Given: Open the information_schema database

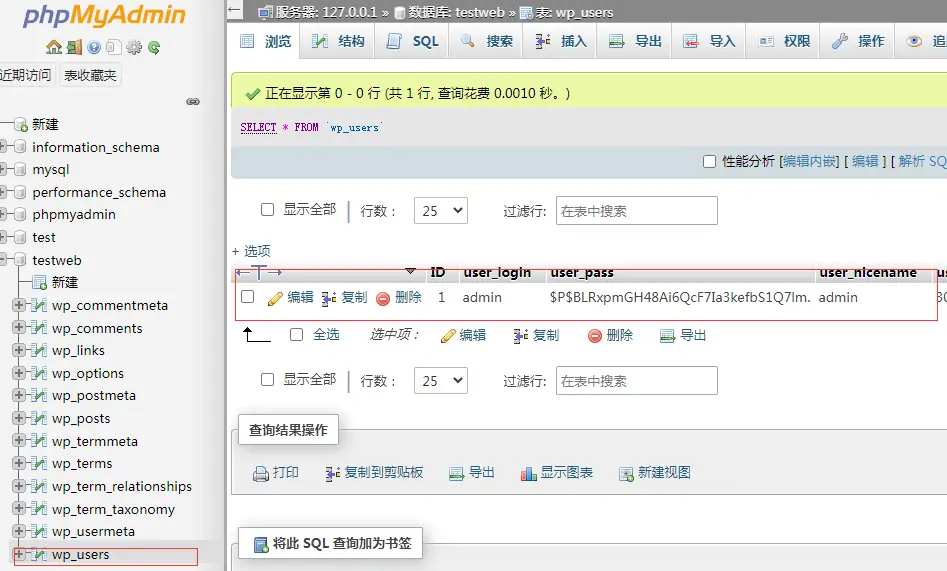Looking at the screenshot, I should click(95, 147).
